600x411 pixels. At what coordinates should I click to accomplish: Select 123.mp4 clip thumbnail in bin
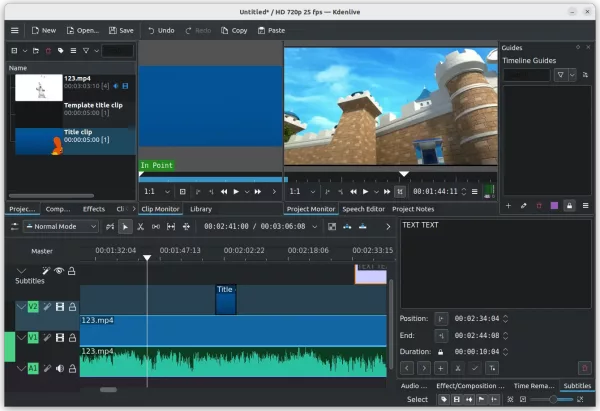pos(39,88)
